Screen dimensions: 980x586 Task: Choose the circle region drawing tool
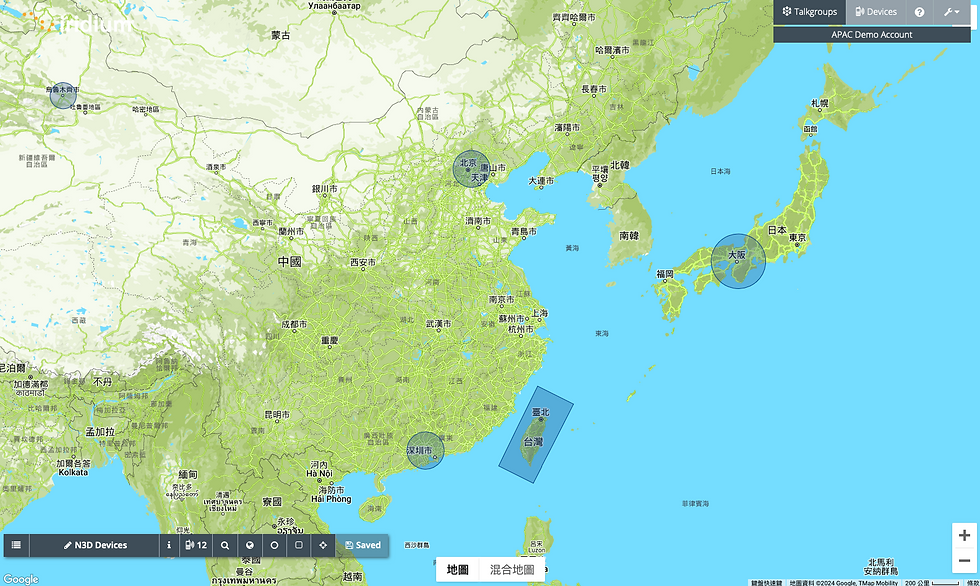274,545
